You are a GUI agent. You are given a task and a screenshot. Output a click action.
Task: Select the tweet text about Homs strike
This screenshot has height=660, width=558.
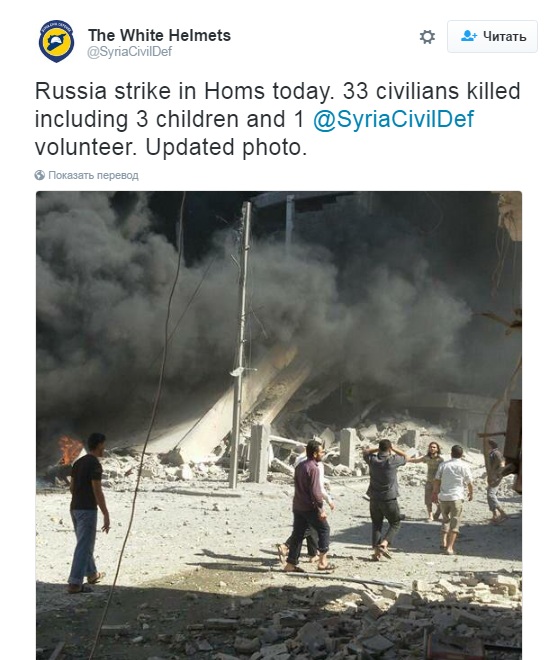[277, 119]
